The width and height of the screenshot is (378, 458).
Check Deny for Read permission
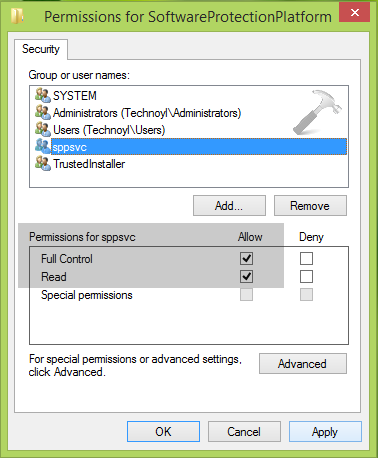point(306,276)
